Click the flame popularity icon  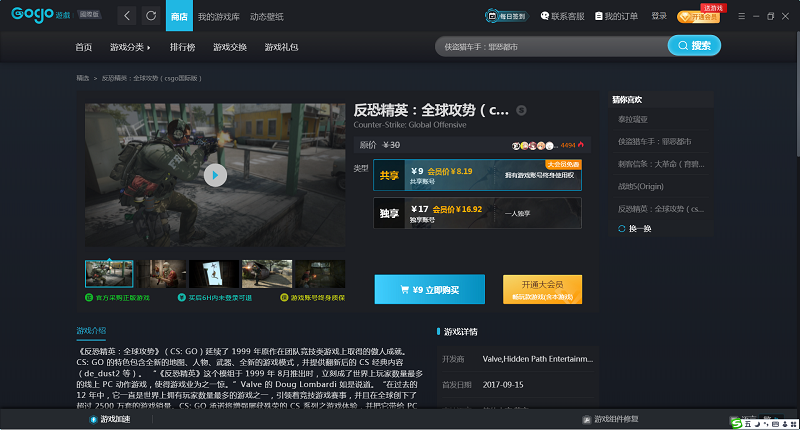581,145
